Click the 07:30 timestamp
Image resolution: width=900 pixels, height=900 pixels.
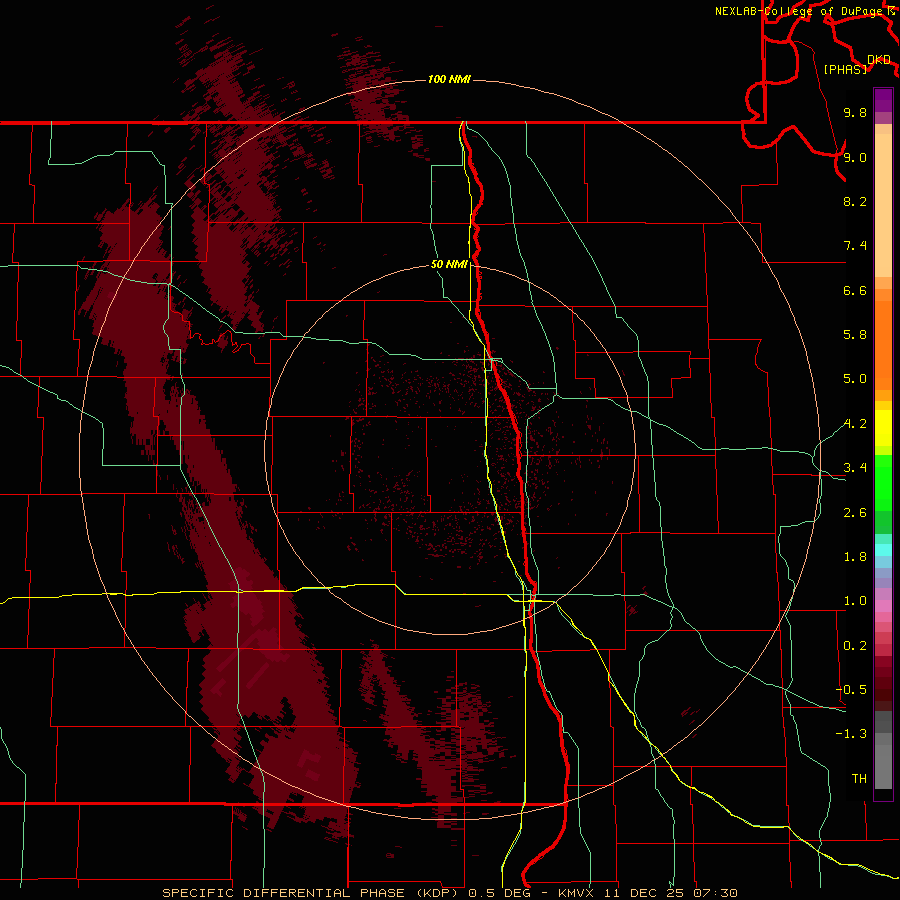[x=715, y=893]
